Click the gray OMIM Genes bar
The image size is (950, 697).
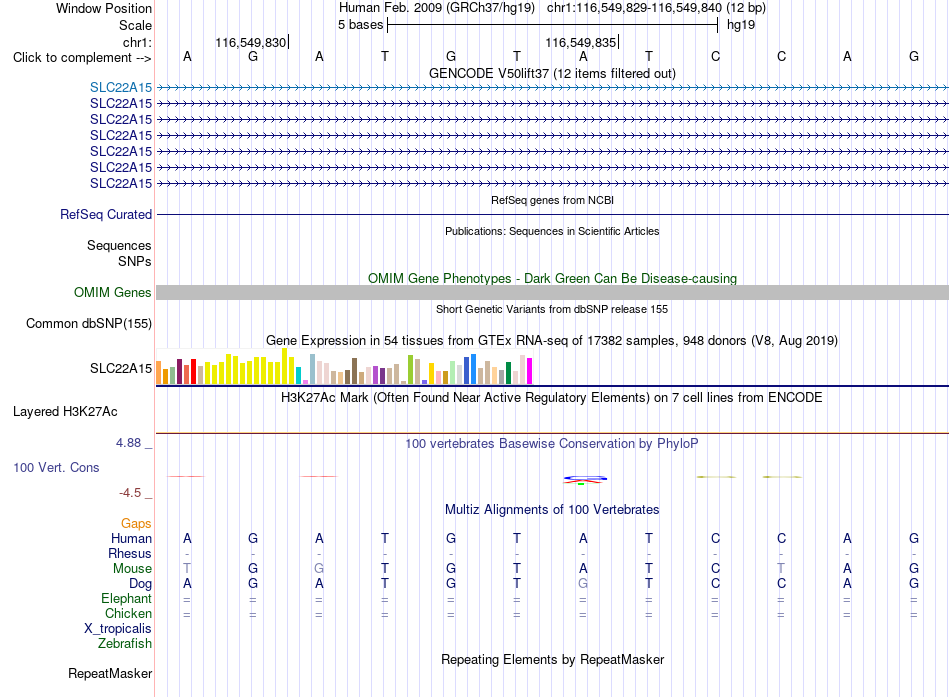(552, 293)
